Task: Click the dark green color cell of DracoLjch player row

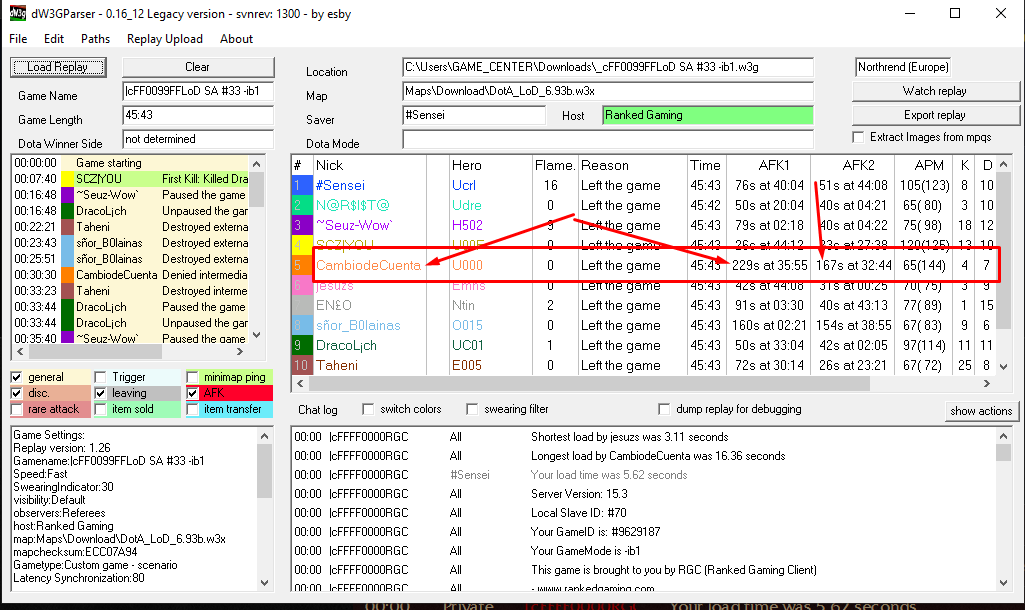Action: tap(302, 345)
